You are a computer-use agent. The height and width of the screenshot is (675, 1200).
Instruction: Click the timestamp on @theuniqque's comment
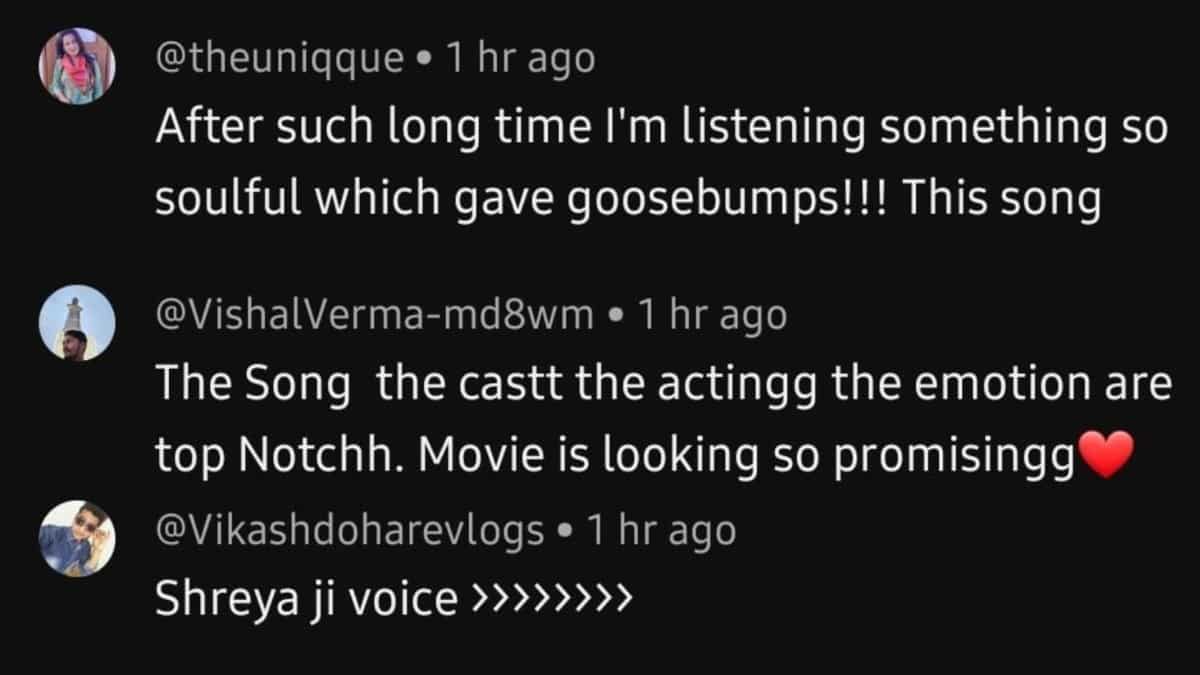coord(520,60)
